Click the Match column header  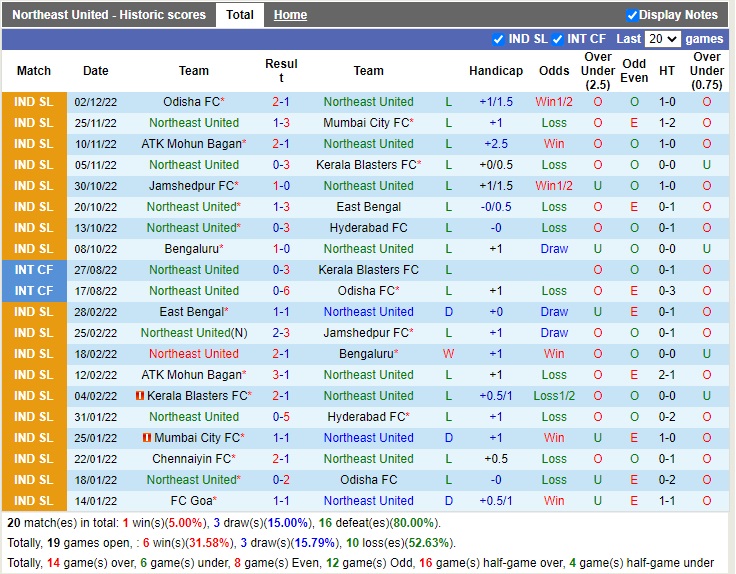pyautogui.click(x=34, y=71)
